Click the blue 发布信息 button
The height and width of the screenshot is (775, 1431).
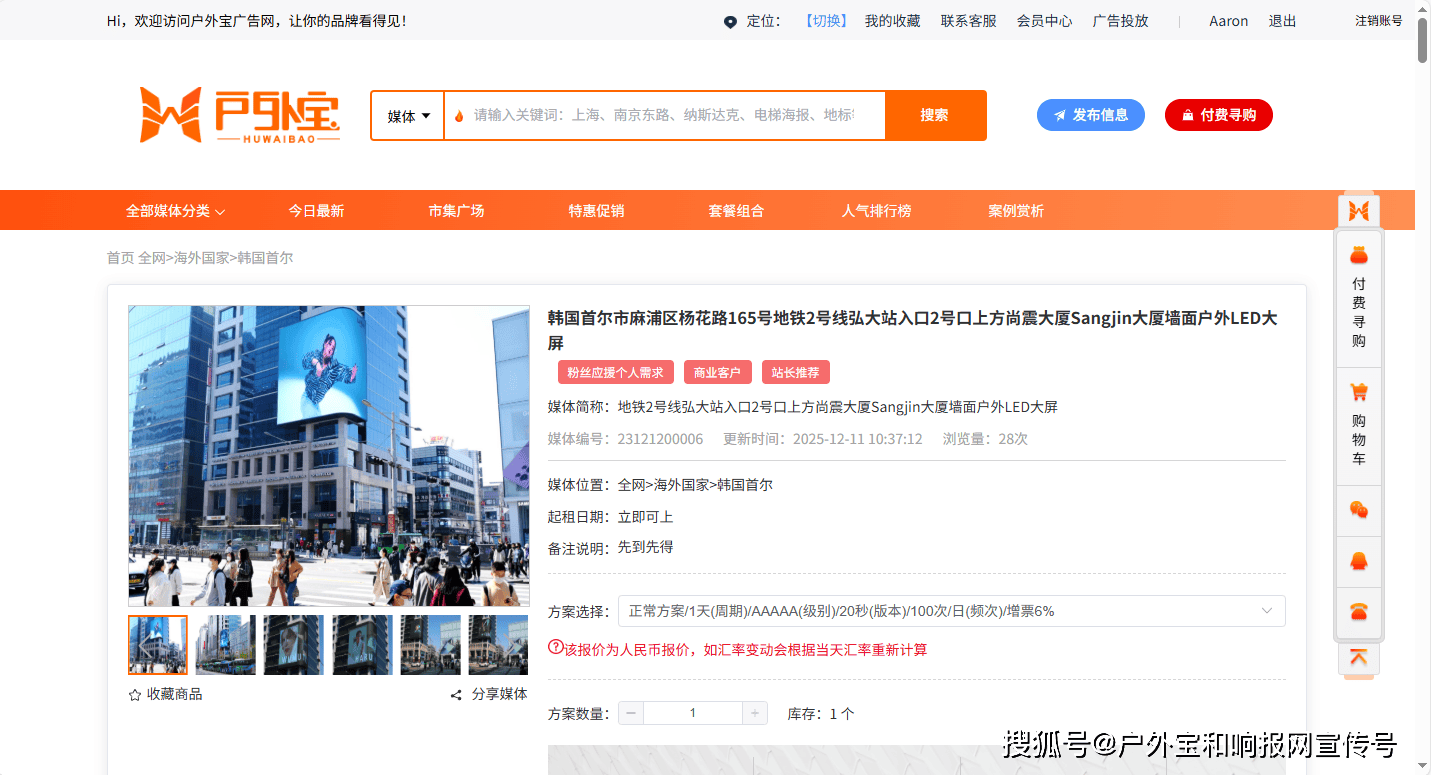pyautogui.click(x=1090, y=115)
